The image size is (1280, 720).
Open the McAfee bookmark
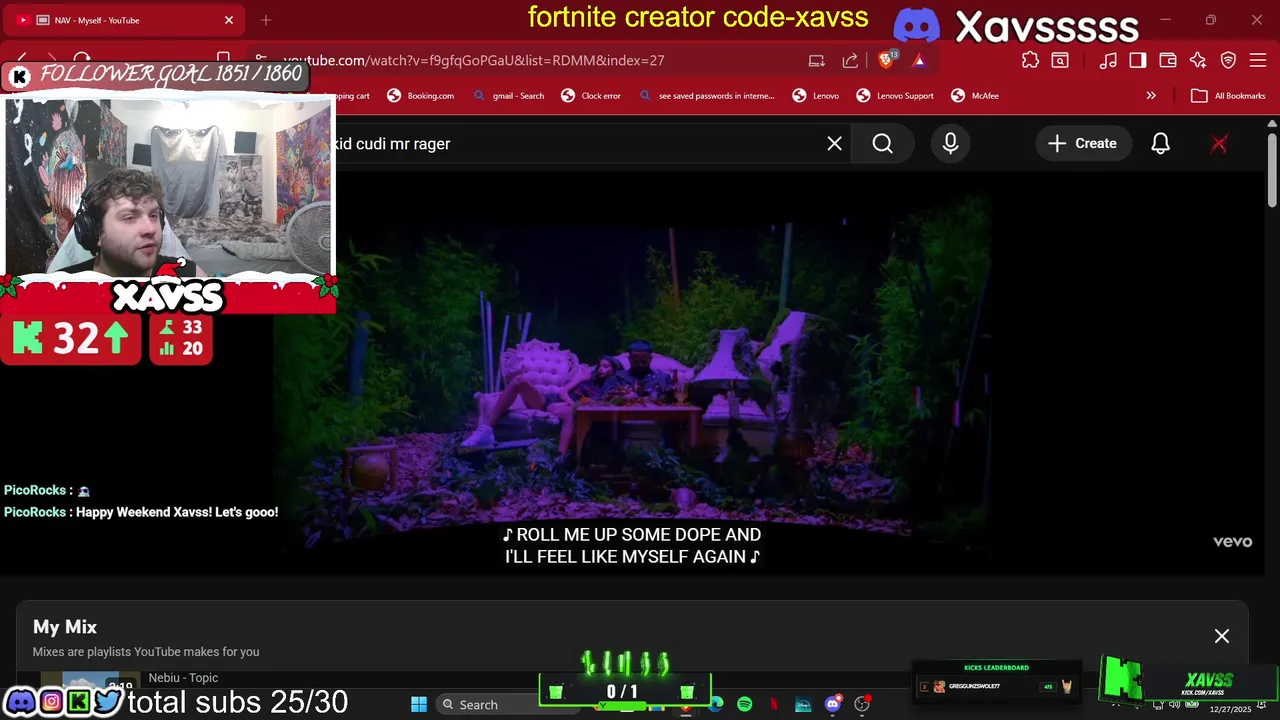pos(975,96)
